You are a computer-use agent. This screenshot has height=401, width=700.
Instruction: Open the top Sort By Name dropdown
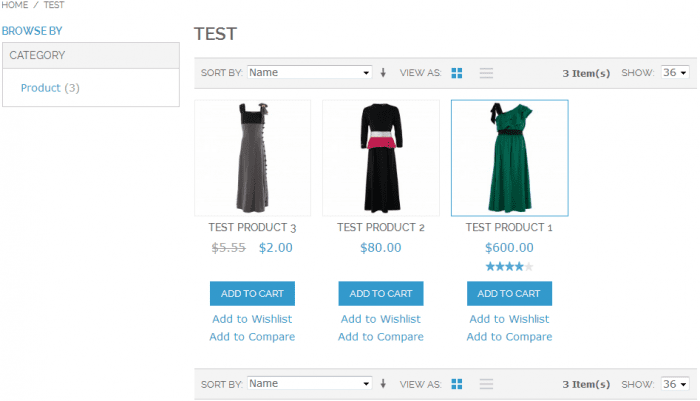coord(309,73)
